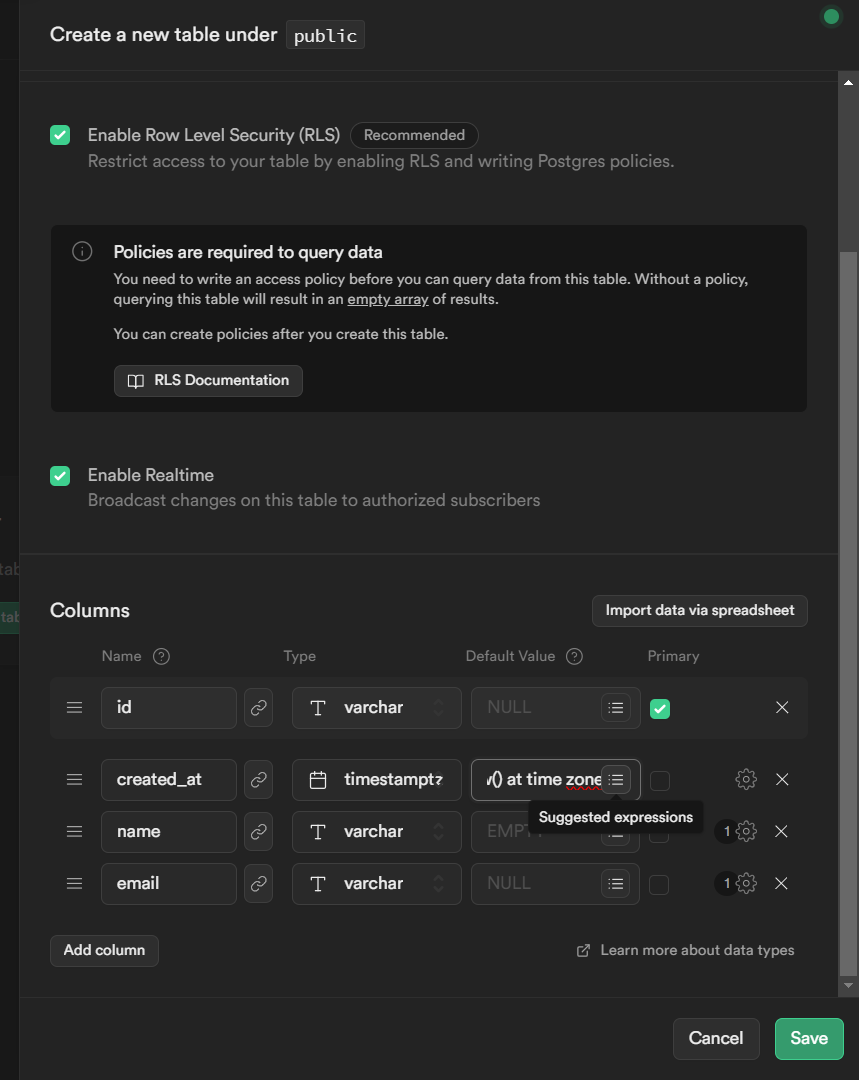Open foreign key settings for the id column

[258, 707]
